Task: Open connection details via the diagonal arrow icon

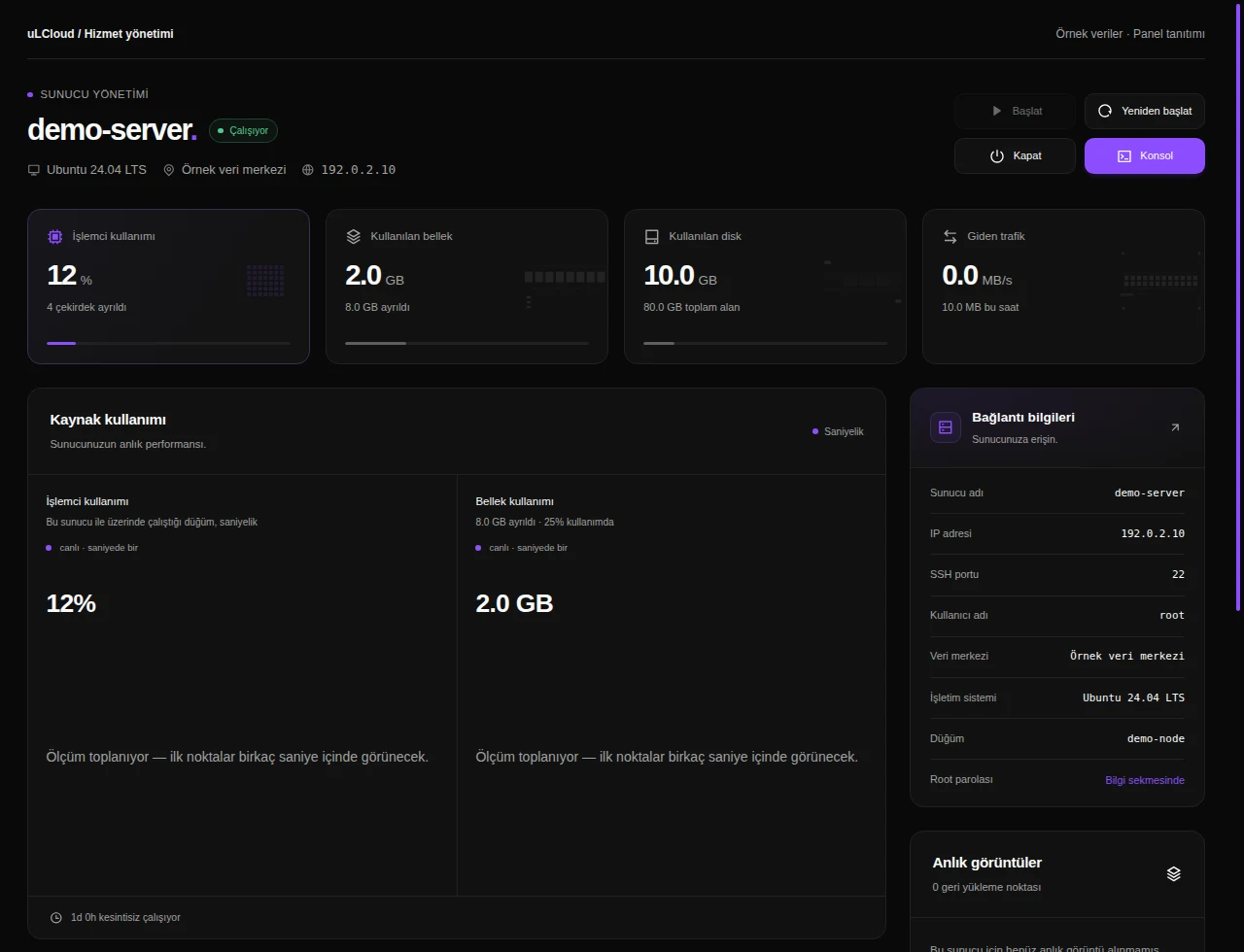Action: [x=1175, y=427]
